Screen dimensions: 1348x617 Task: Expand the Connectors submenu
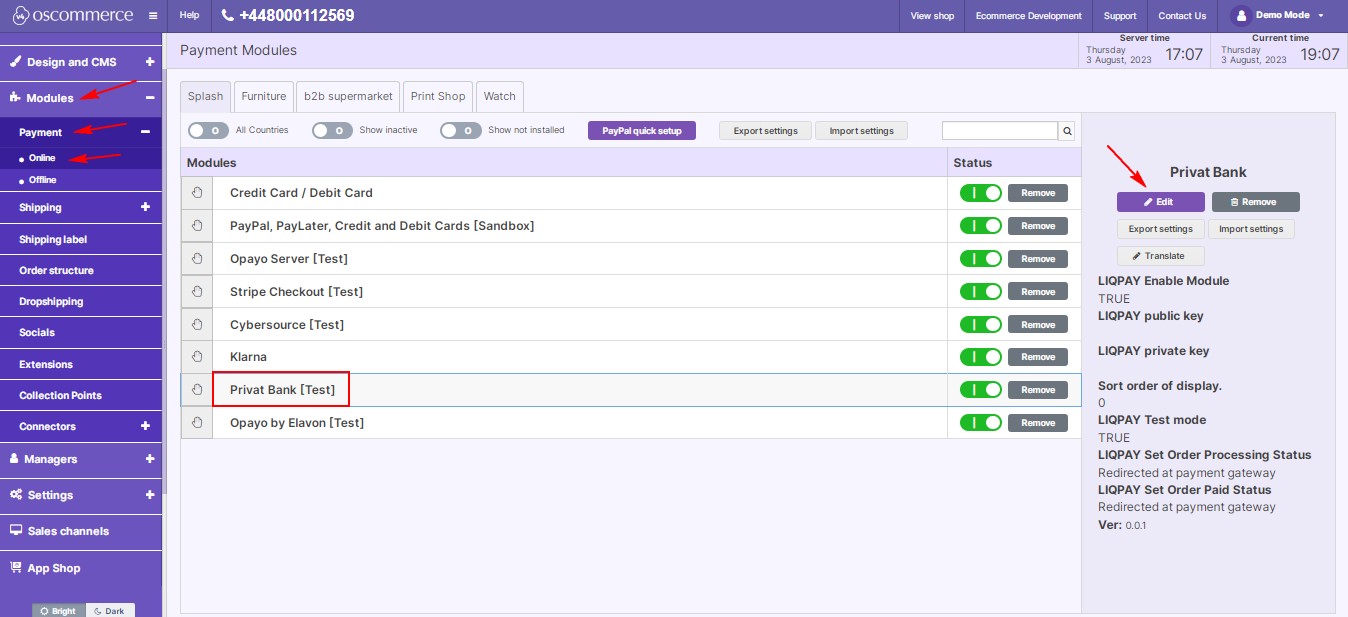pyautogui.click(x=145, y=426)
